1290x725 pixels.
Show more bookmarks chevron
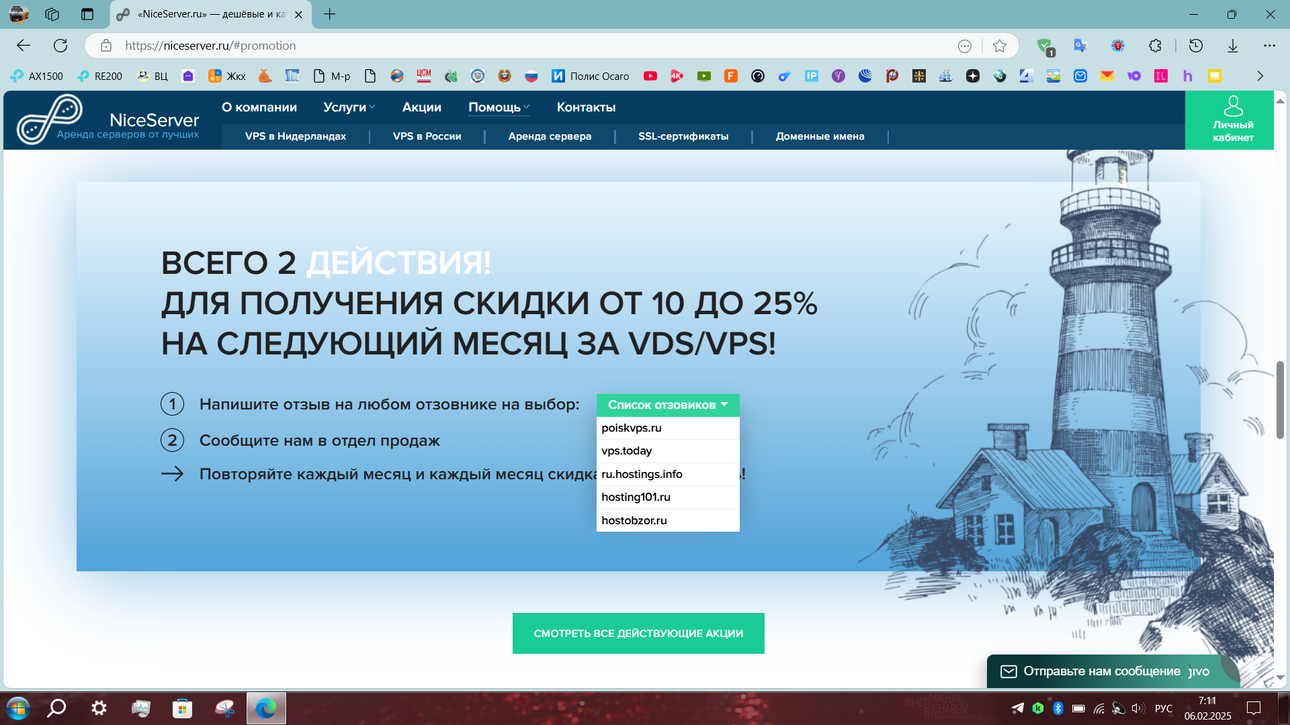point(1260,76)
